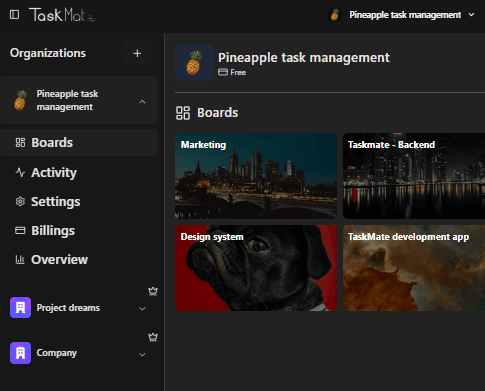Open the Settings sidebar item
Image resolution: width=485 pixels, height=391 pixels.
pos(79,201)
